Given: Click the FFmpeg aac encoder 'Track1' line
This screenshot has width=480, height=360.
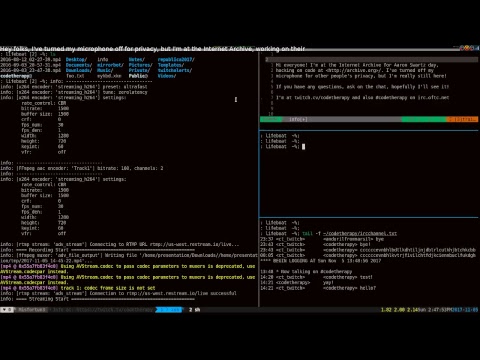Looking at the screenshot, I should pos(82,168).
